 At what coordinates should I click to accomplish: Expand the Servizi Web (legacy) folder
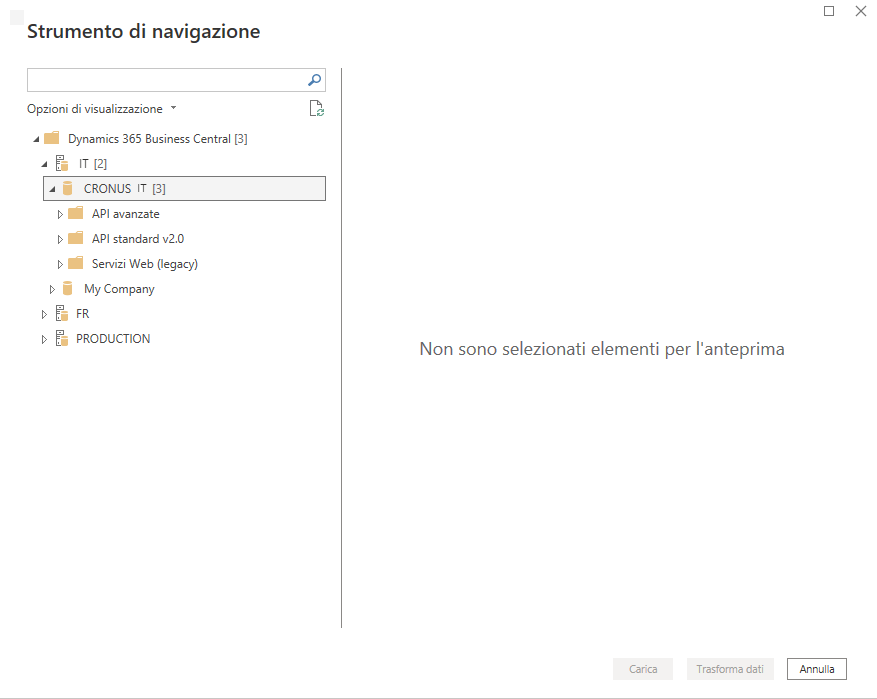point(60,264)
